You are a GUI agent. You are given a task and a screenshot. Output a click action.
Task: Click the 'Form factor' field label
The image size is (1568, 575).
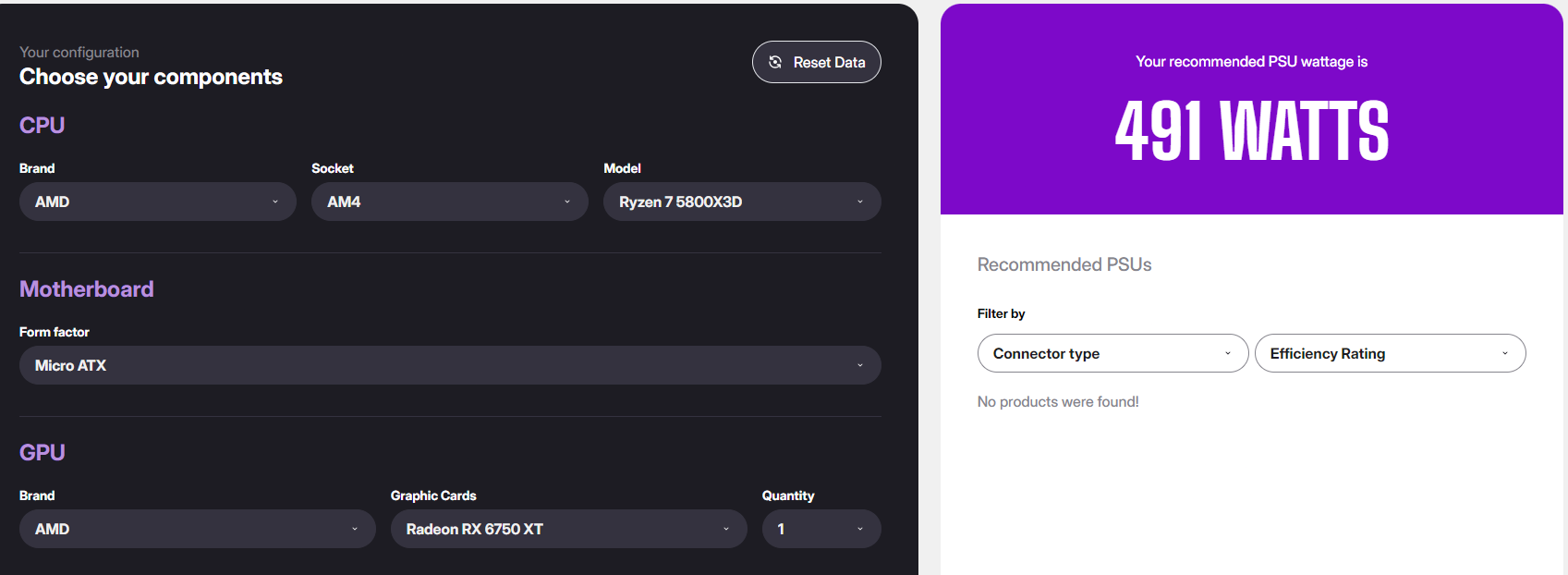[x=55, y=332]
